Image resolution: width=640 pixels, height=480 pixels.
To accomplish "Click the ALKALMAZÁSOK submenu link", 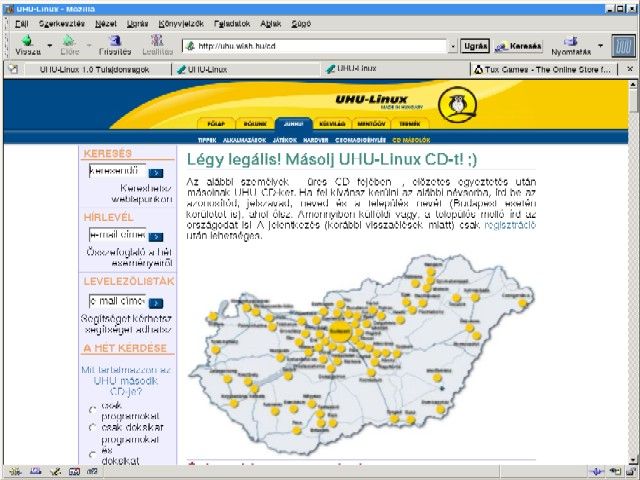I will point(244,140).
